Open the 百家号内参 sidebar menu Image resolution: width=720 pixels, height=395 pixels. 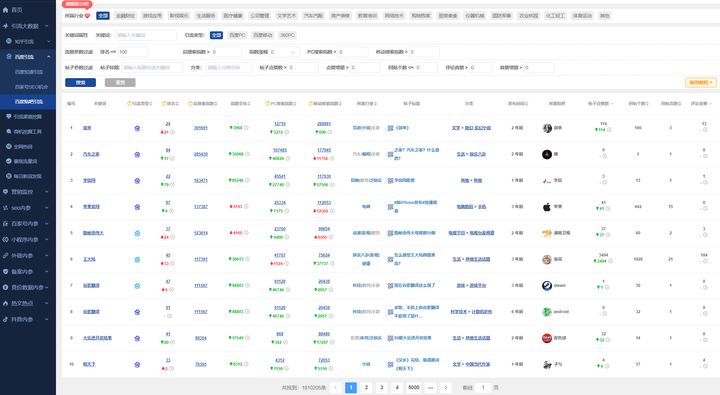tap(28, 224)
